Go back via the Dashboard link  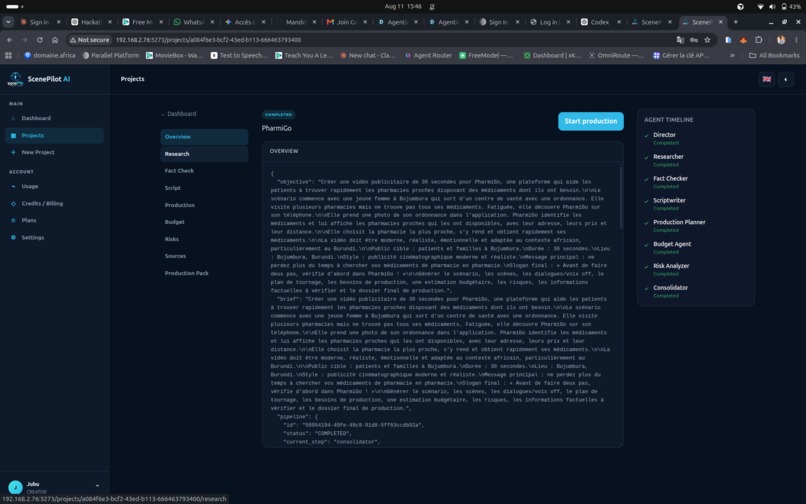tap(179, 114)
